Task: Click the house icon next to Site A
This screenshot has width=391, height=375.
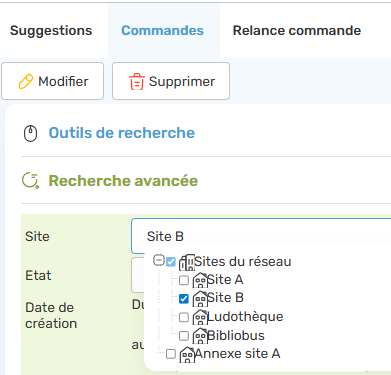Action: click(200, 280)
